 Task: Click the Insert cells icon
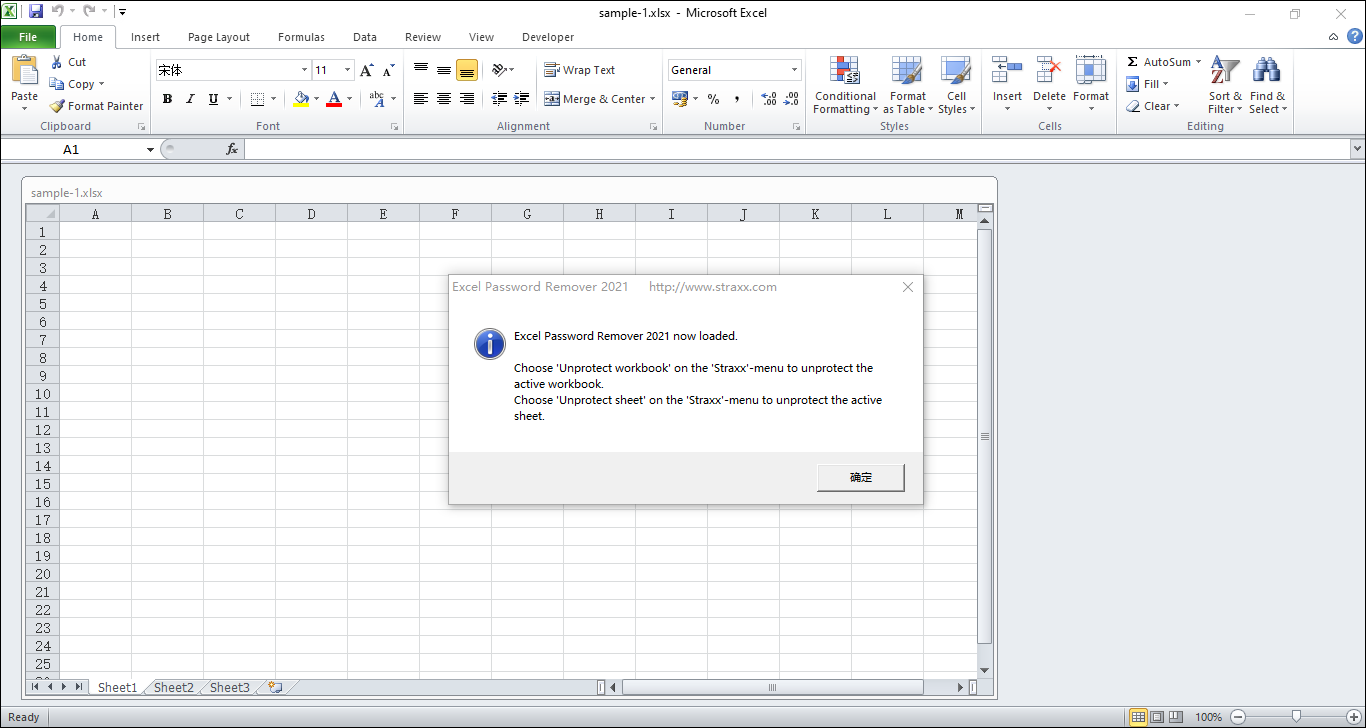(x=1007, y=70)
